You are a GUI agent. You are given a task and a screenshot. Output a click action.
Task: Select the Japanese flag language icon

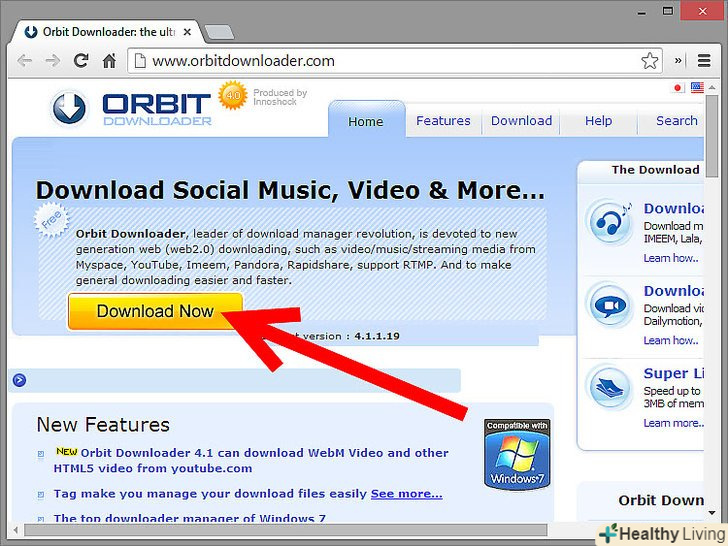click(x=678, y=87)
